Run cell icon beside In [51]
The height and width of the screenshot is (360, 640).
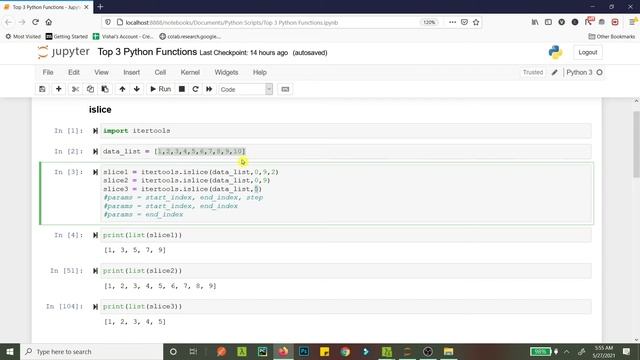pyautogui.click(x=95, y=271)
